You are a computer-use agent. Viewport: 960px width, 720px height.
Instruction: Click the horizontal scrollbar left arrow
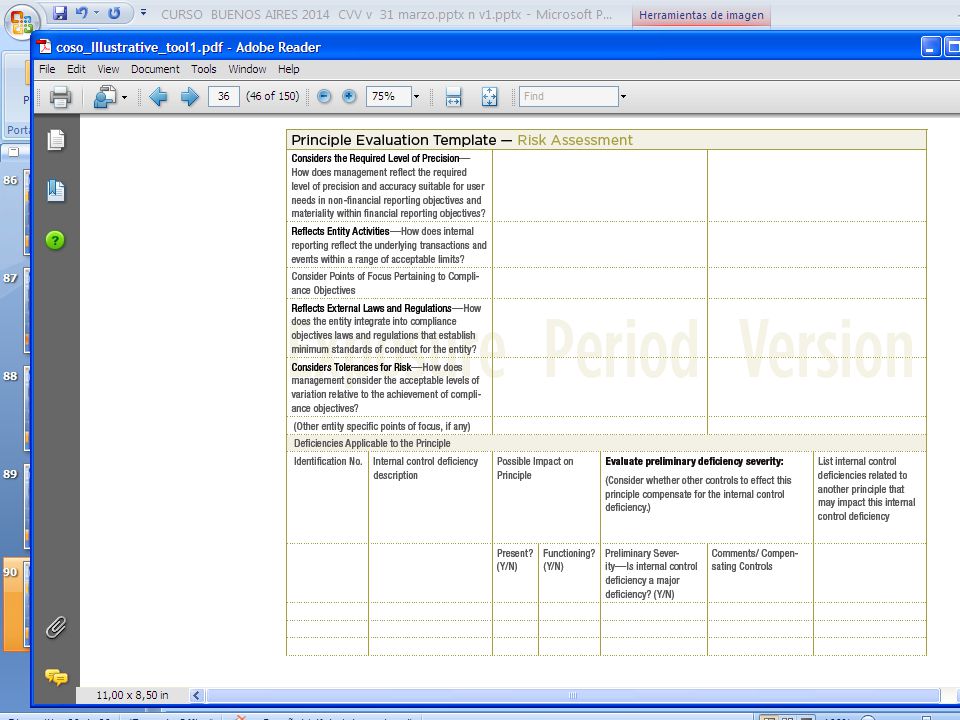click(197, 695)
